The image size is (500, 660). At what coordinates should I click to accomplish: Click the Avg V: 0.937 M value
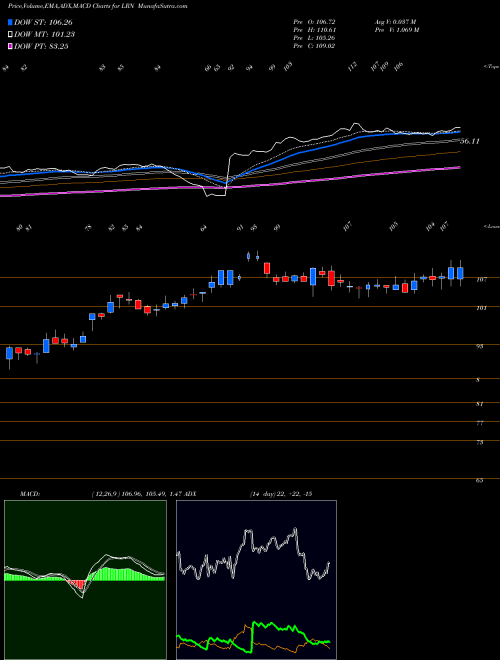[x=395, y=21]
